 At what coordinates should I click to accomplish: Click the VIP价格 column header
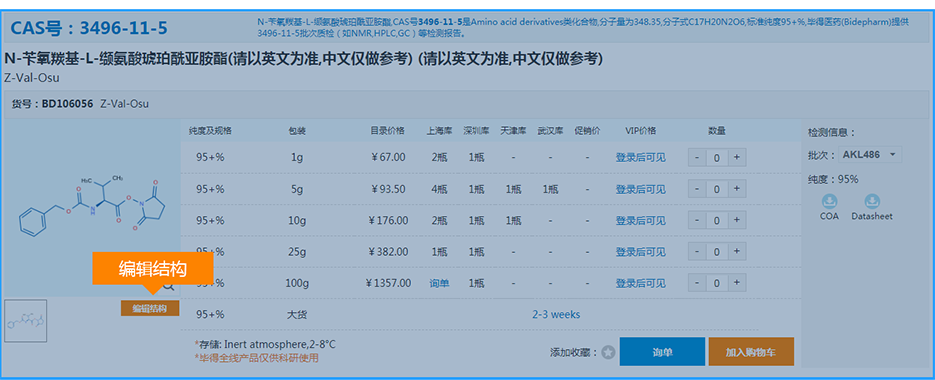click(x=640, y=131)
